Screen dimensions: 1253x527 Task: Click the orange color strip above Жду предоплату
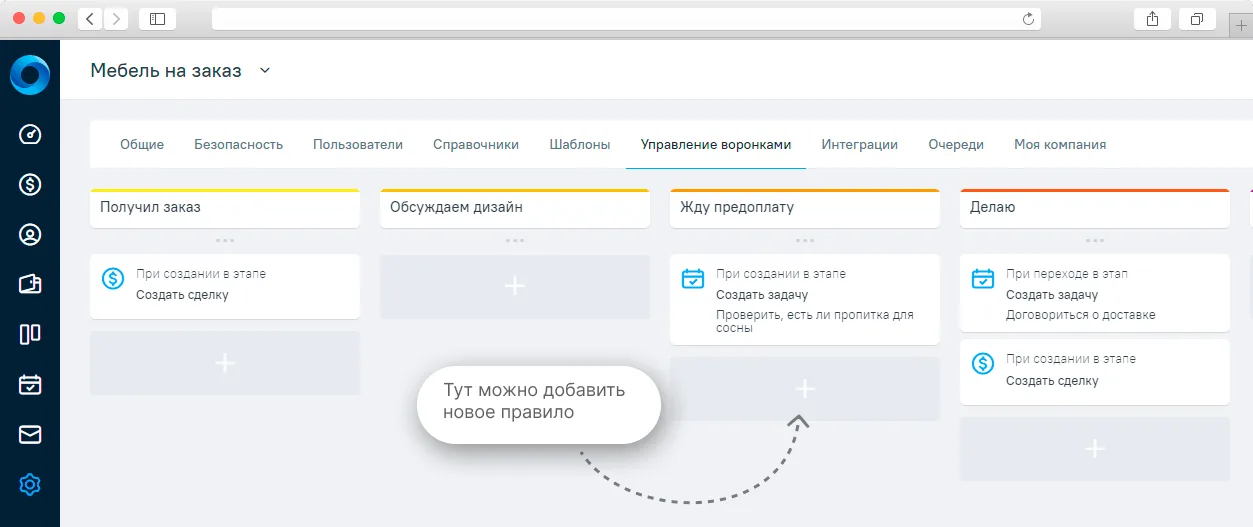805,190
